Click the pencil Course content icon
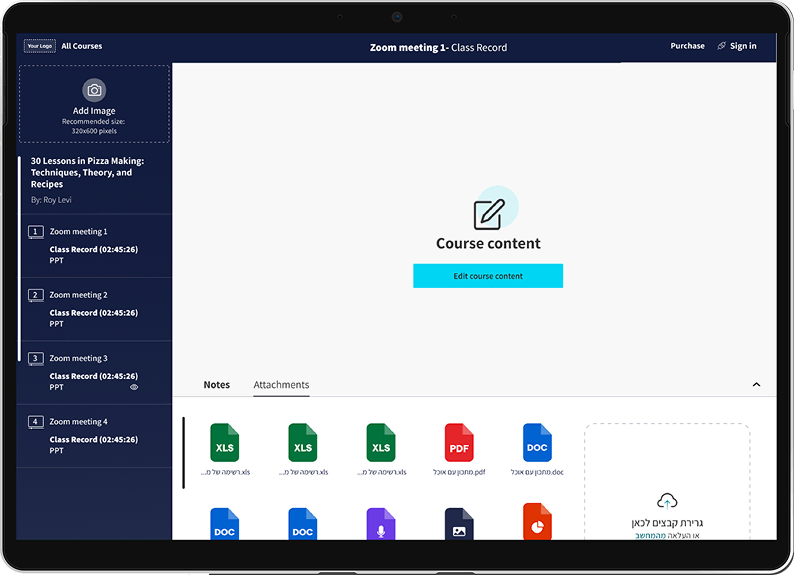The height and width of the screenshot is (575, 794). coord(489,214)
